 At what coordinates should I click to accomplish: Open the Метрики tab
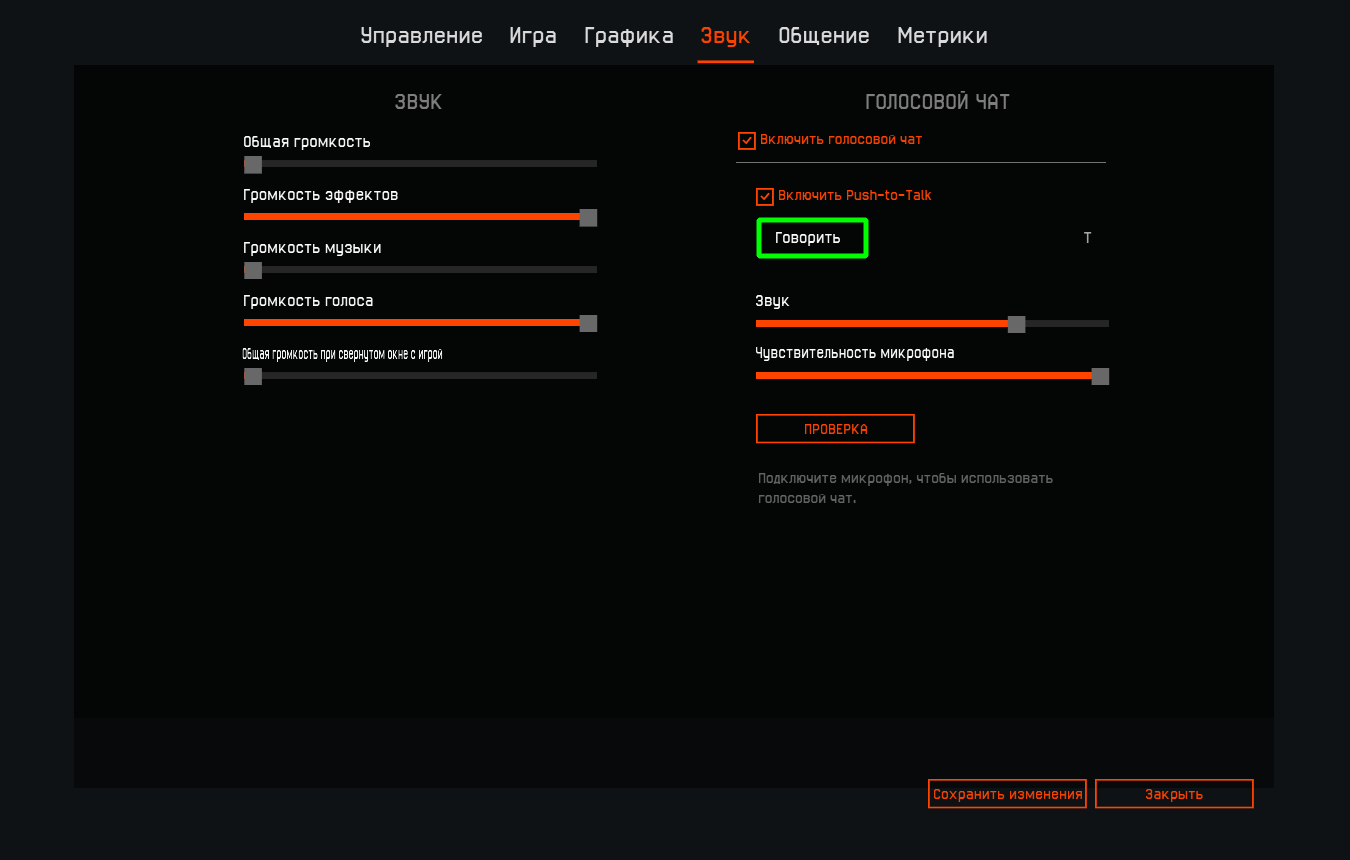(941, 36)
